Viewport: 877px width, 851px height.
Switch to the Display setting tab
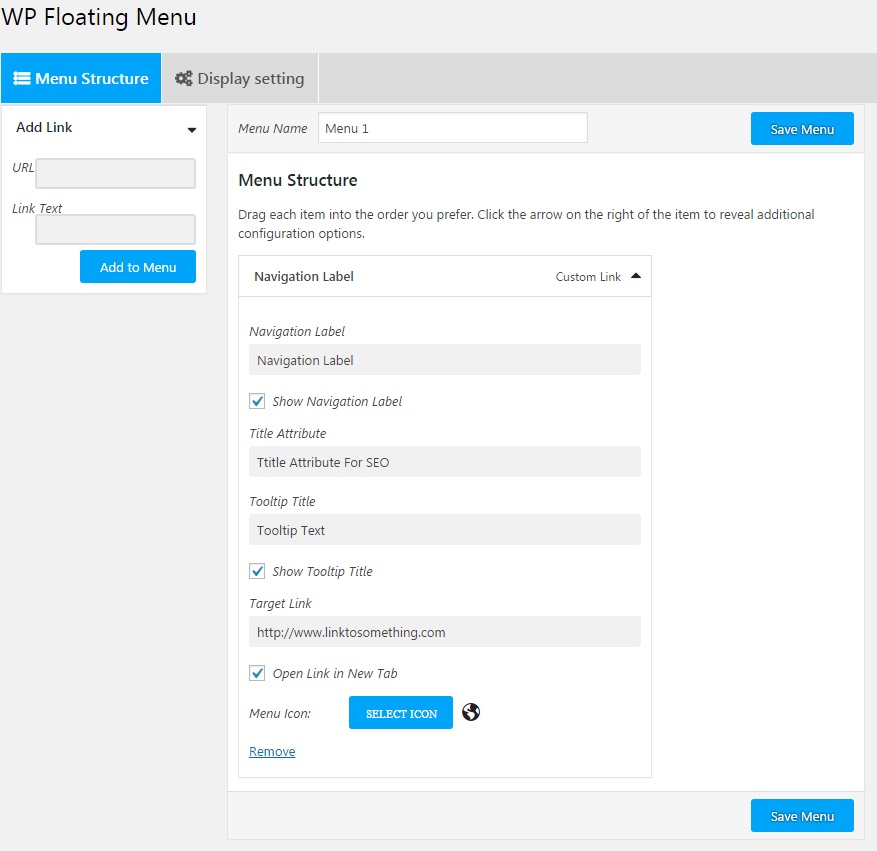coord(240,78)
